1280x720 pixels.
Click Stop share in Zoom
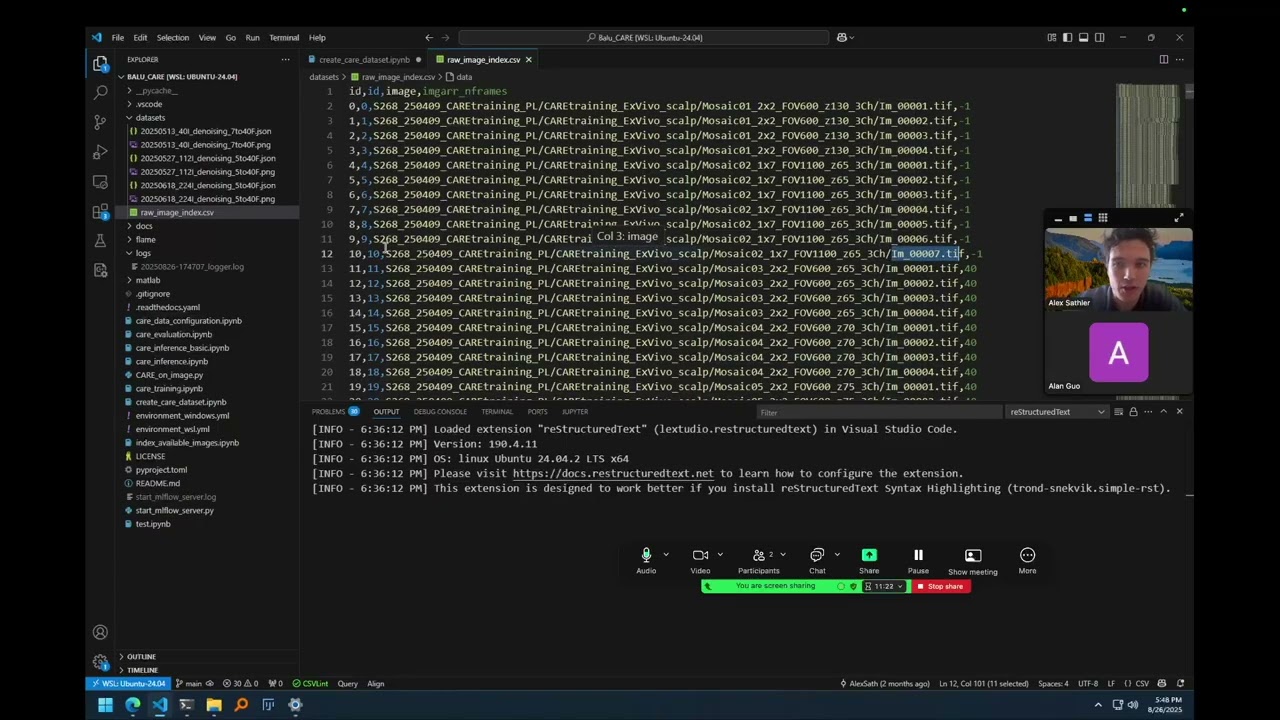[940, 587]
